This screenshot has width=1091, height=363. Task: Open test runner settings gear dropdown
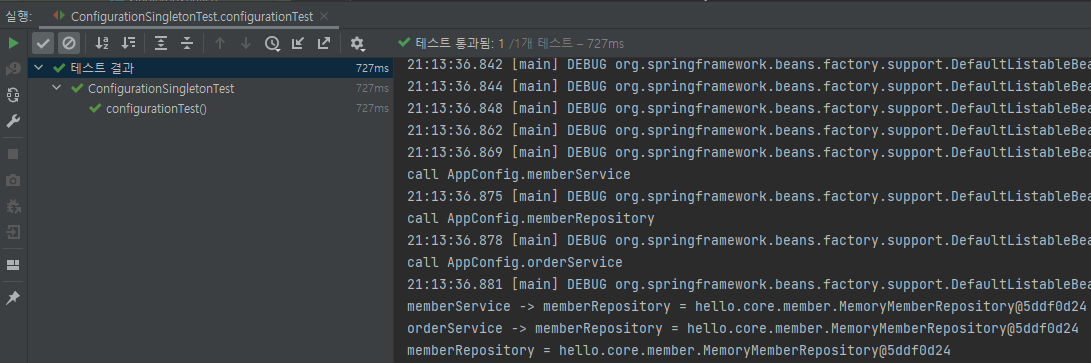click(358, 43)
